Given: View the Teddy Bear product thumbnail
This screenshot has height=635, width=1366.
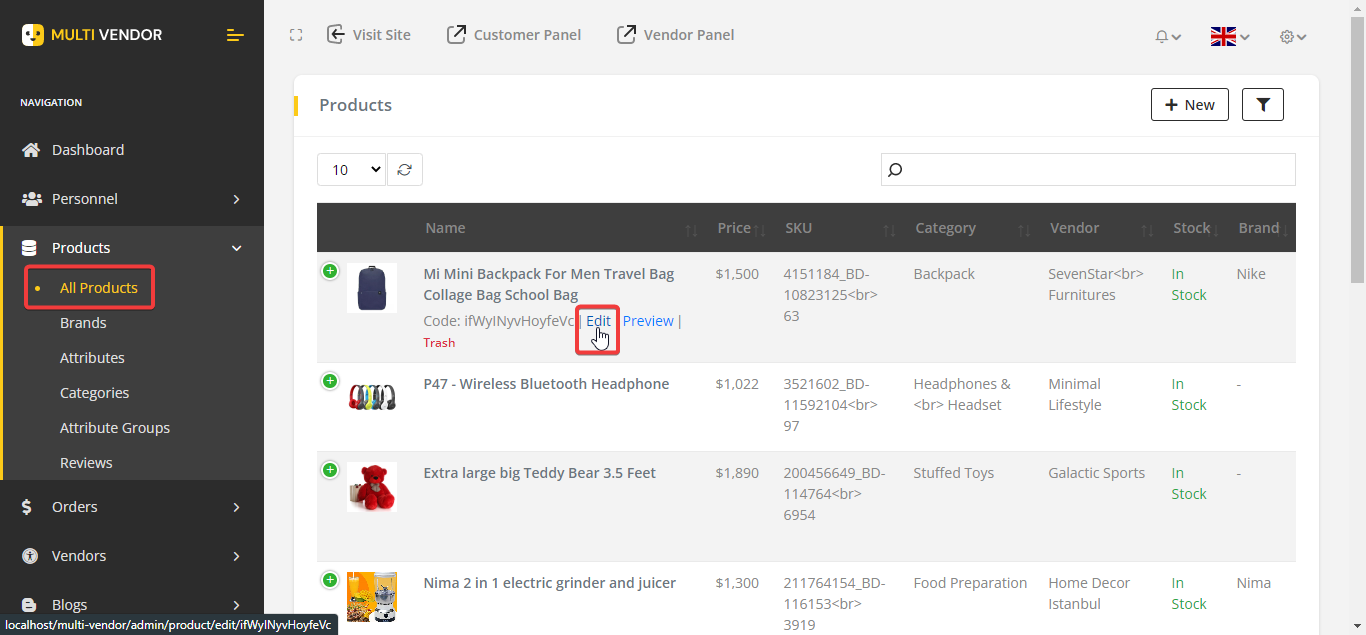Looking at the screenshot, I should (371, 487).
